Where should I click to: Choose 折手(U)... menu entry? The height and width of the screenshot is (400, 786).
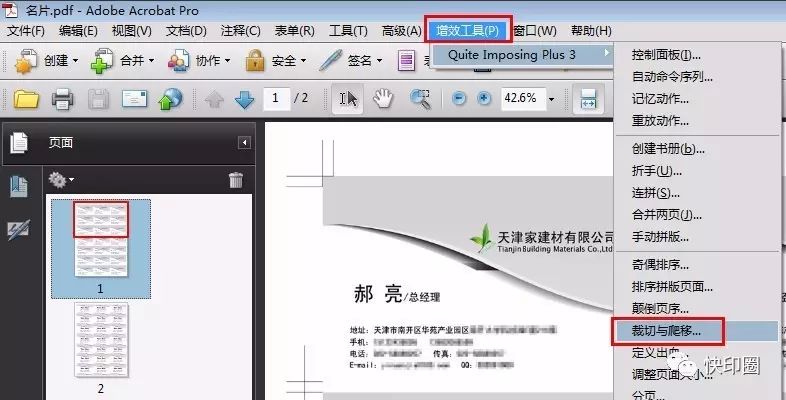tap(657, 171)
